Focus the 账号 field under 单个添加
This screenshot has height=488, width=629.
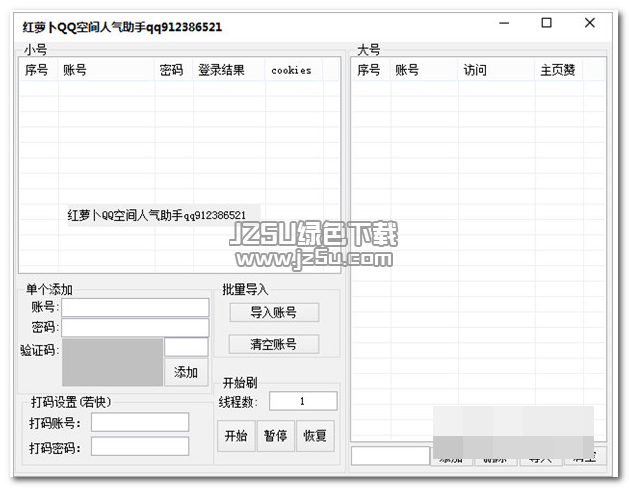(x=135, y=308)
